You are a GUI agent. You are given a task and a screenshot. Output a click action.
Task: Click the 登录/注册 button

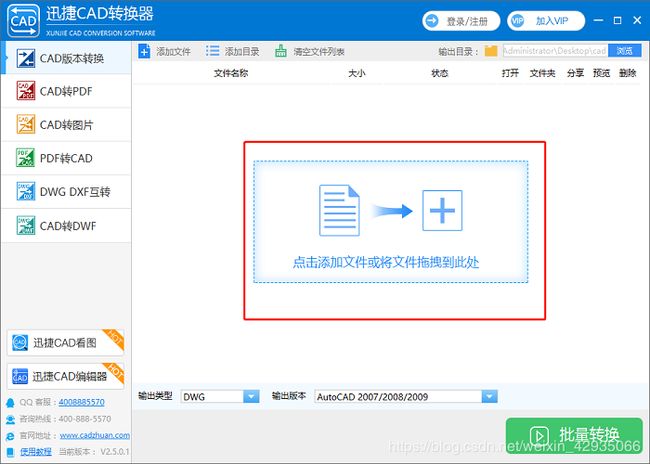pos(461,21)
